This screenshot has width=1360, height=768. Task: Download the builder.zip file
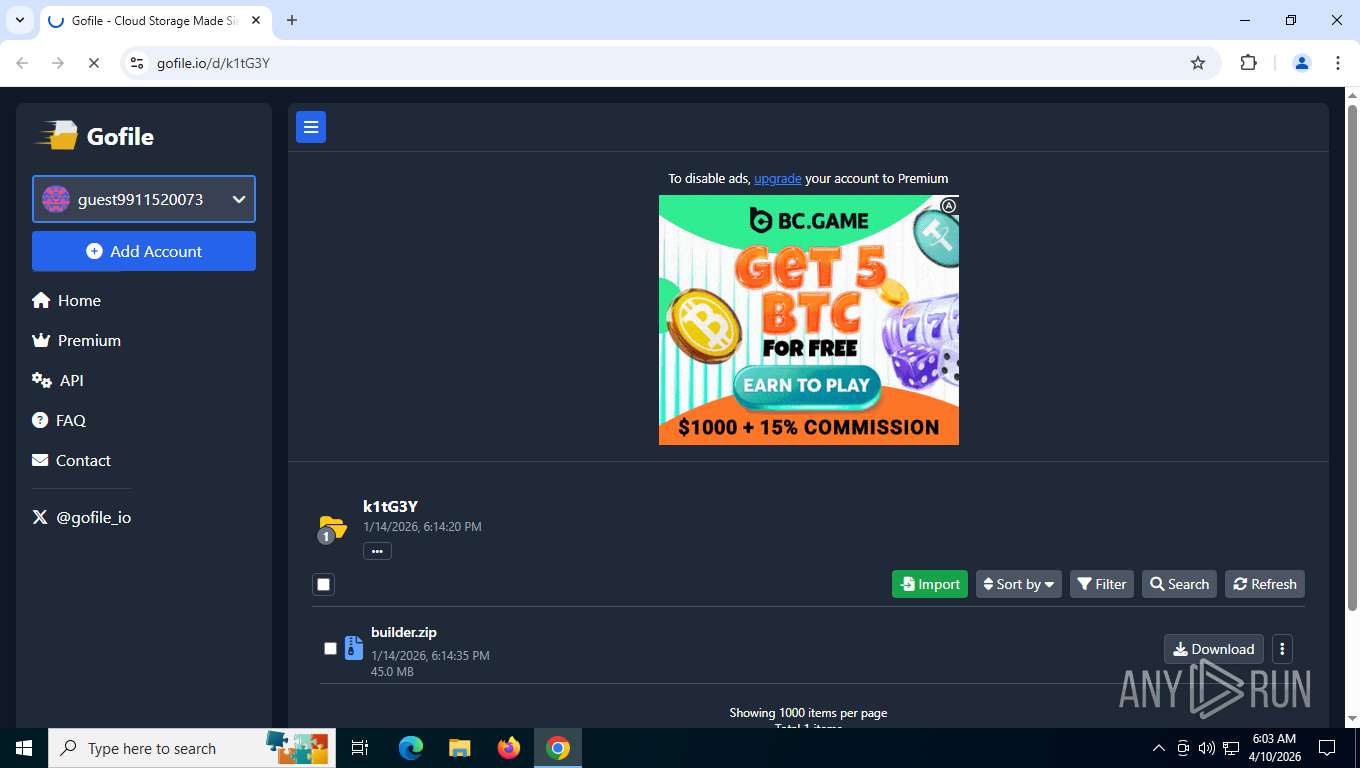coord(1214,649)
